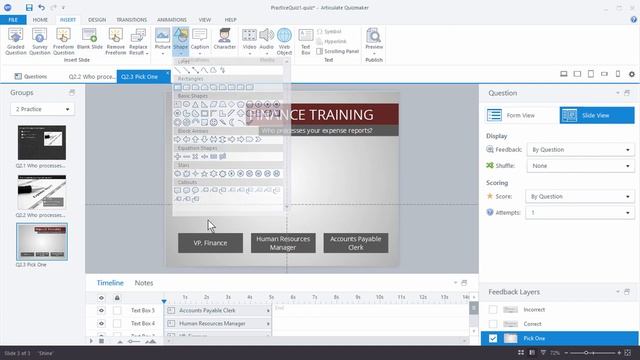
Task: Switch to Slide View
Action: pyautogui.click(x=597, y=116)
